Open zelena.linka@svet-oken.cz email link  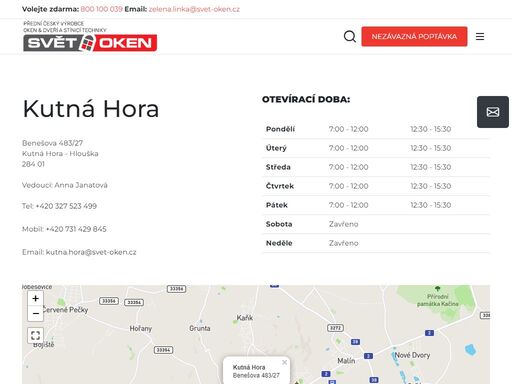pyautogui.click(x=194, y=9)
